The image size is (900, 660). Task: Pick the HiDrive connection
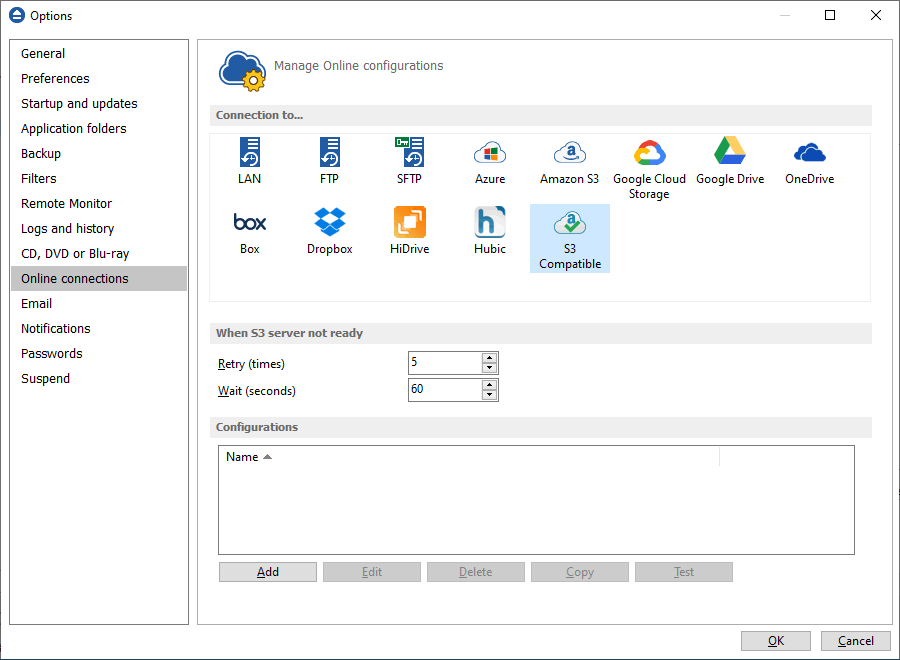click(409, 231)
